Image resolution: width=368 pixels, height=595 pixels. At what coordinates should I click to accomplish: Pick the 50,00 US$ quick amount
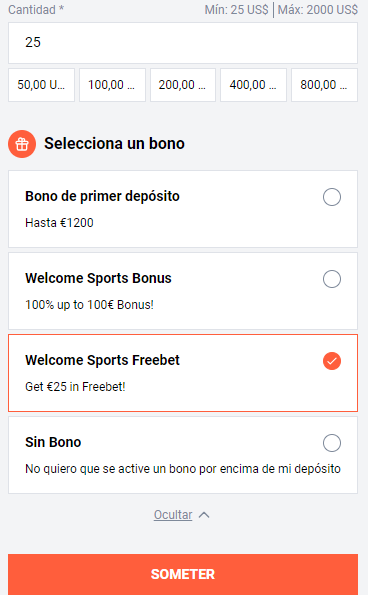click(41, 85)
